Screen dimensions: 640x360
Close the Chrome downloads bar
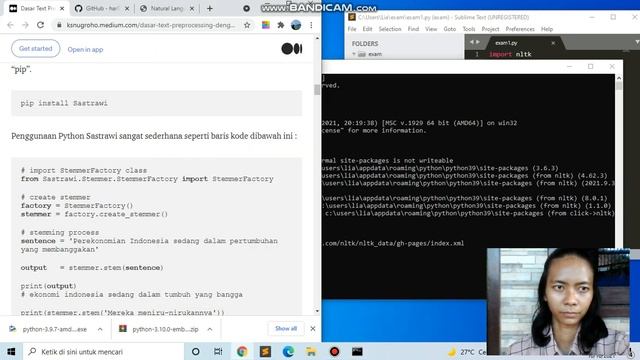pyautogui.click(x=313, y=329)
